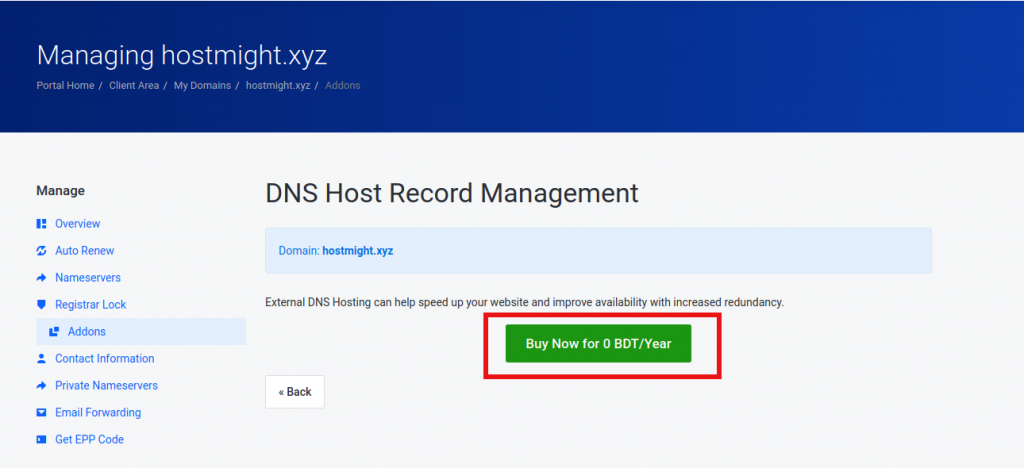
Task: Click the Email Forwarding envelope icon
Action: point(41,413)
